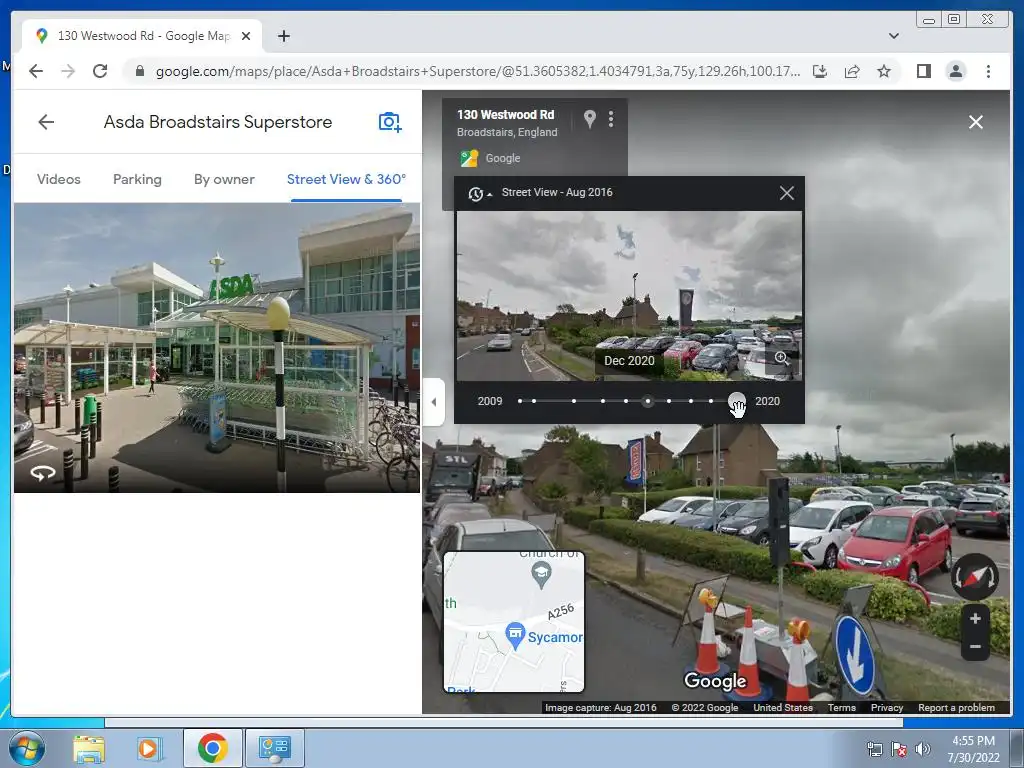The image size is (1024, 768).
Task: Open the Asda storefront 360 photo thumbnail
Action: tap(217, 347)
